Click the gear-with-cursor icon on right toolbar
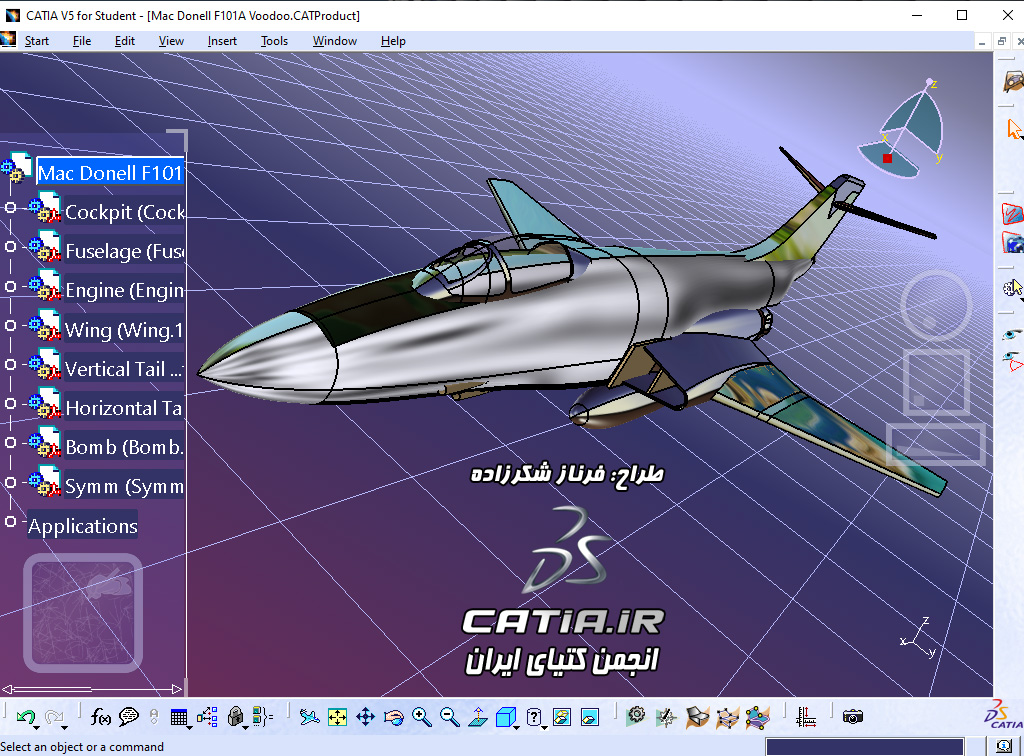 point(1013,287)
